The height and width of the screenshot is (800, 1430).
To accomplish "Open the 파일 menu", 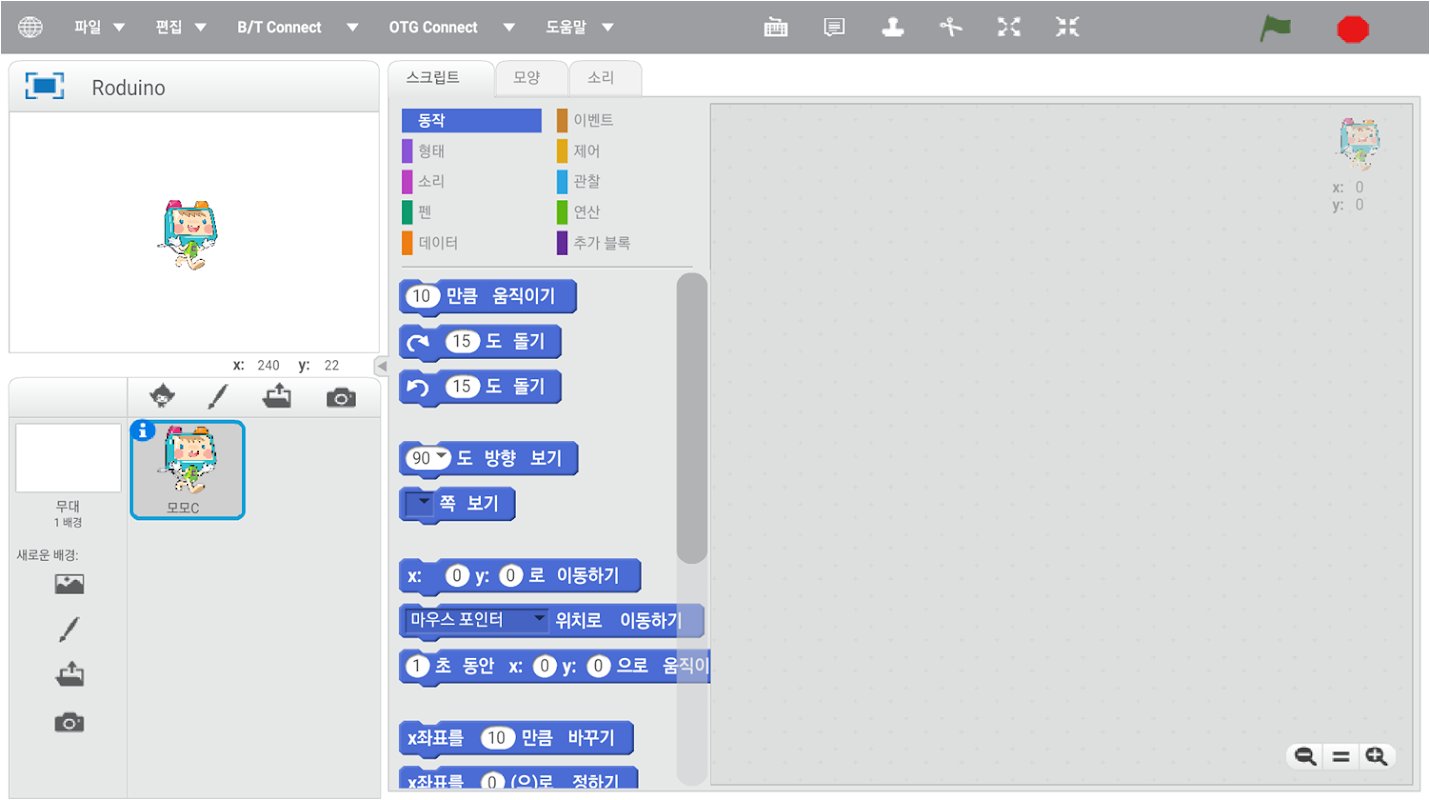I will click(x=99, y=27).
